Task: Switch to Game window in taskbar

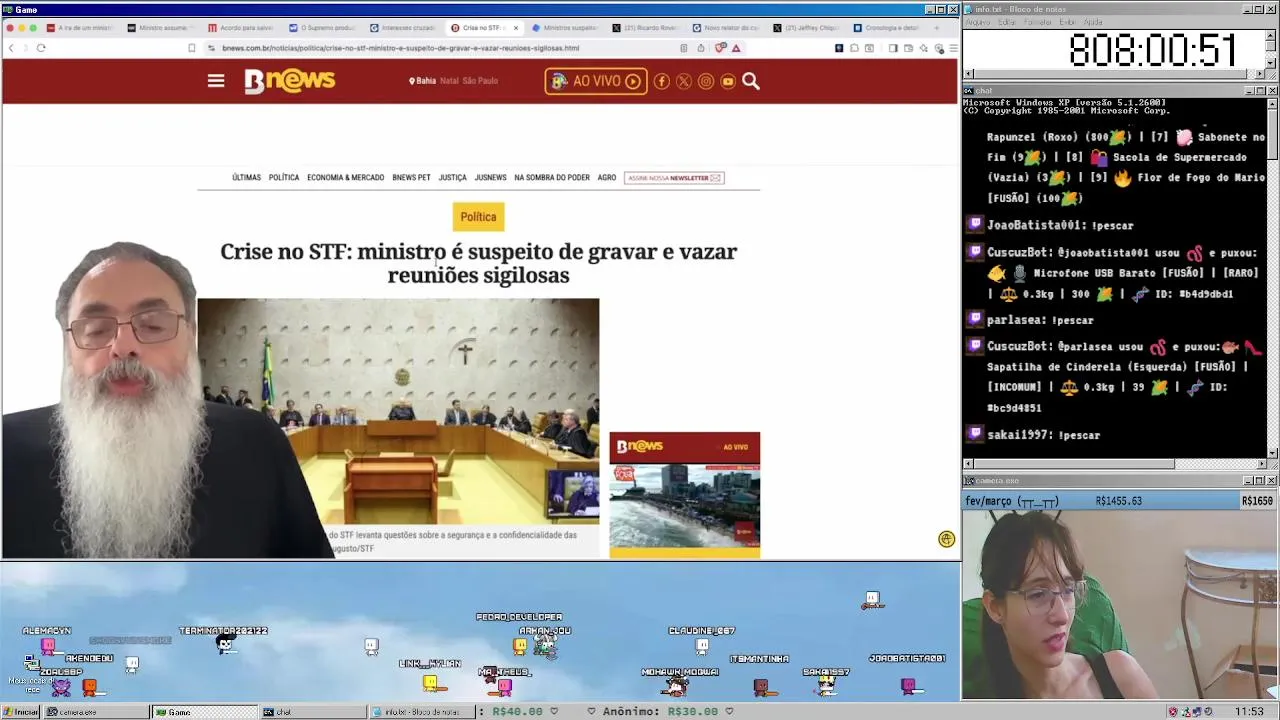Action: pos(204,712)
